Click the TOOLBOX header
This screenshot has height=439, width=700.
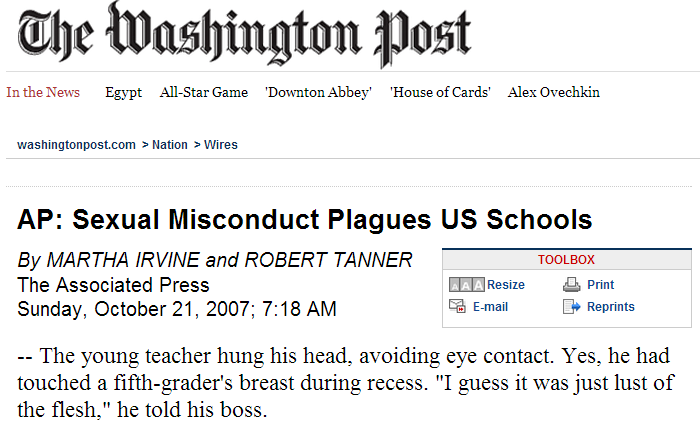point(567,259)
